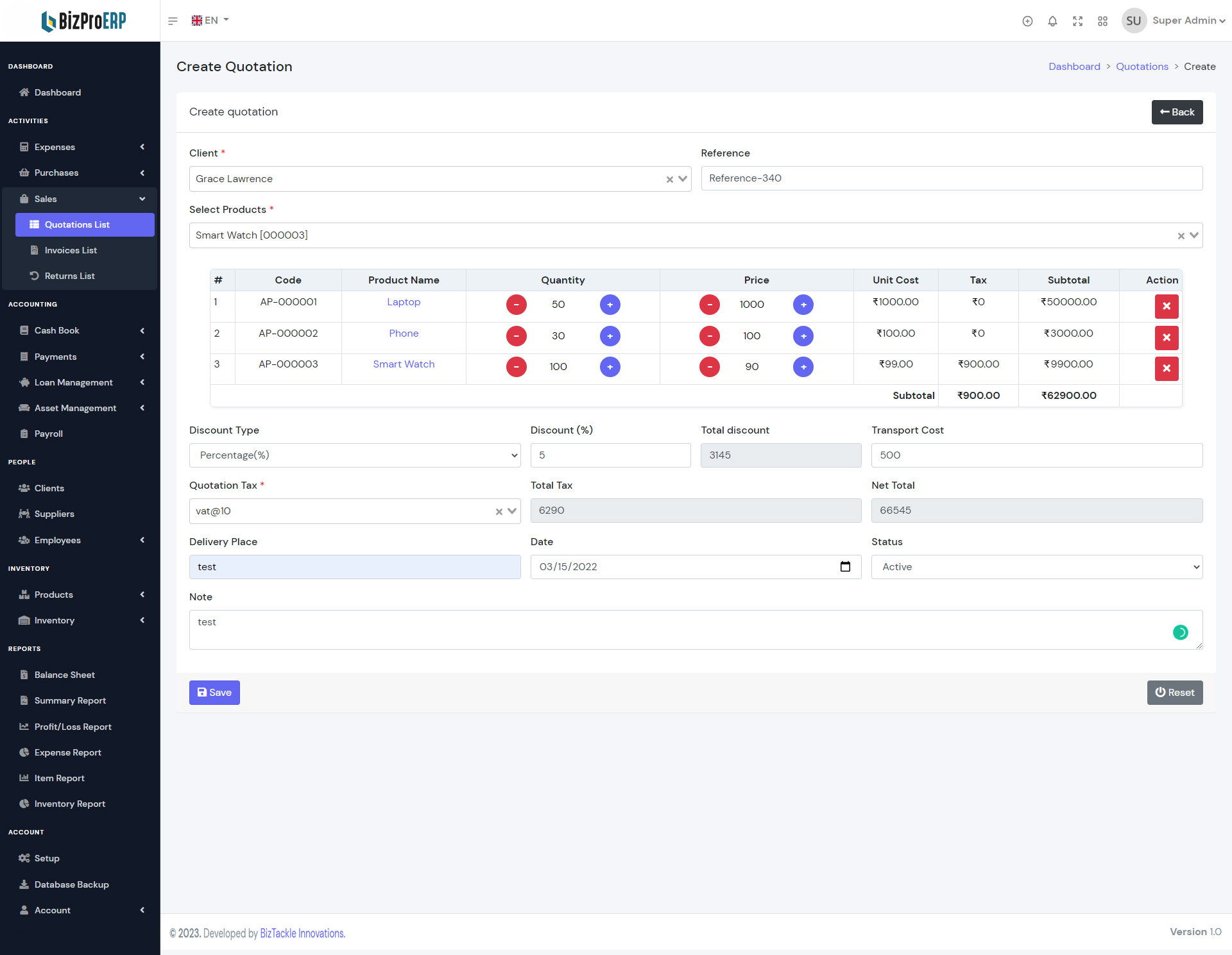The height and width of the screenshot is (955, 1232).
Task: Remove the Smart Watch row
Action: coord(1166,369)
